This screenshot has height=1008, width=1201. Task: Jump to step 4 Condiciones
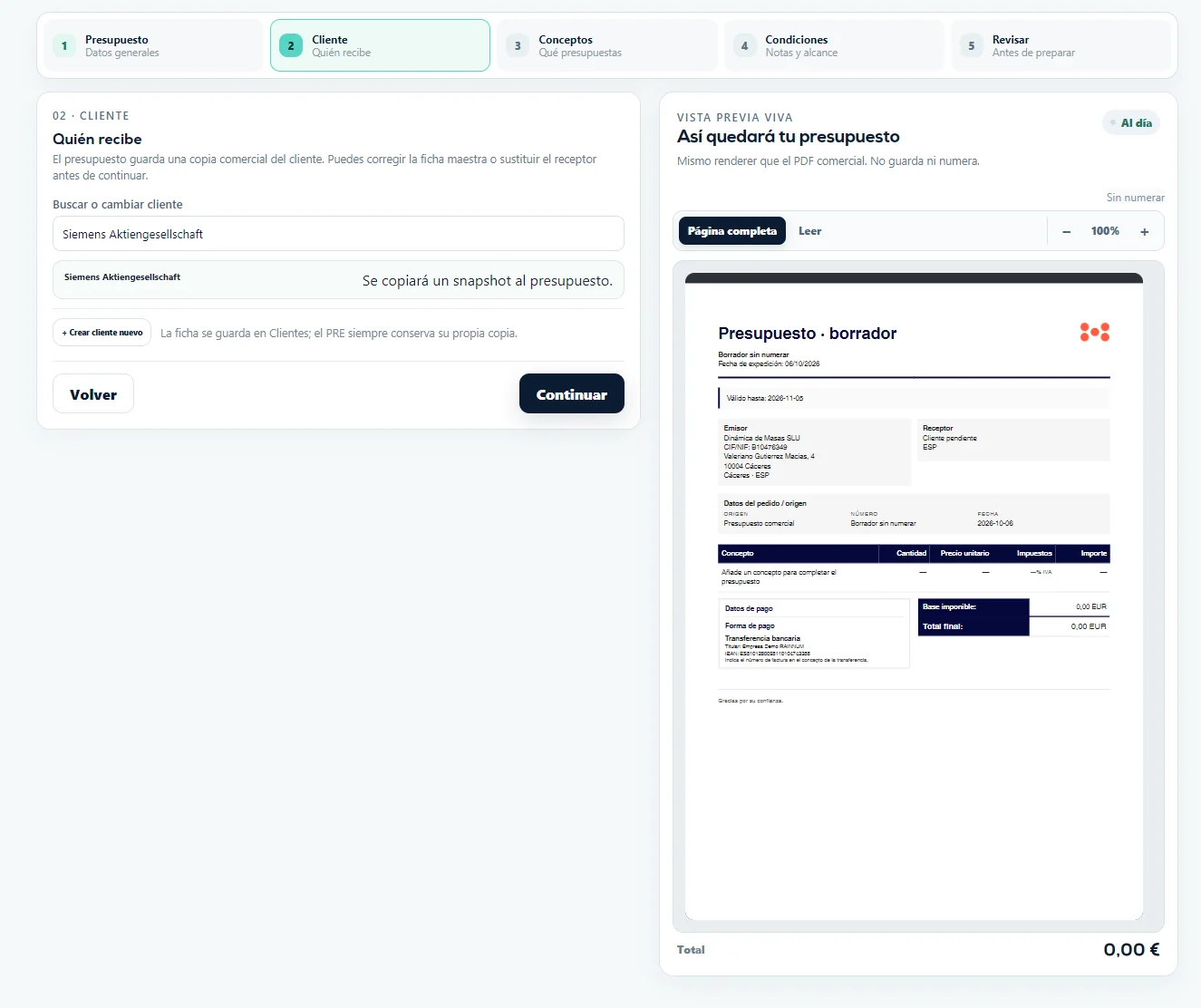[834, 45]
